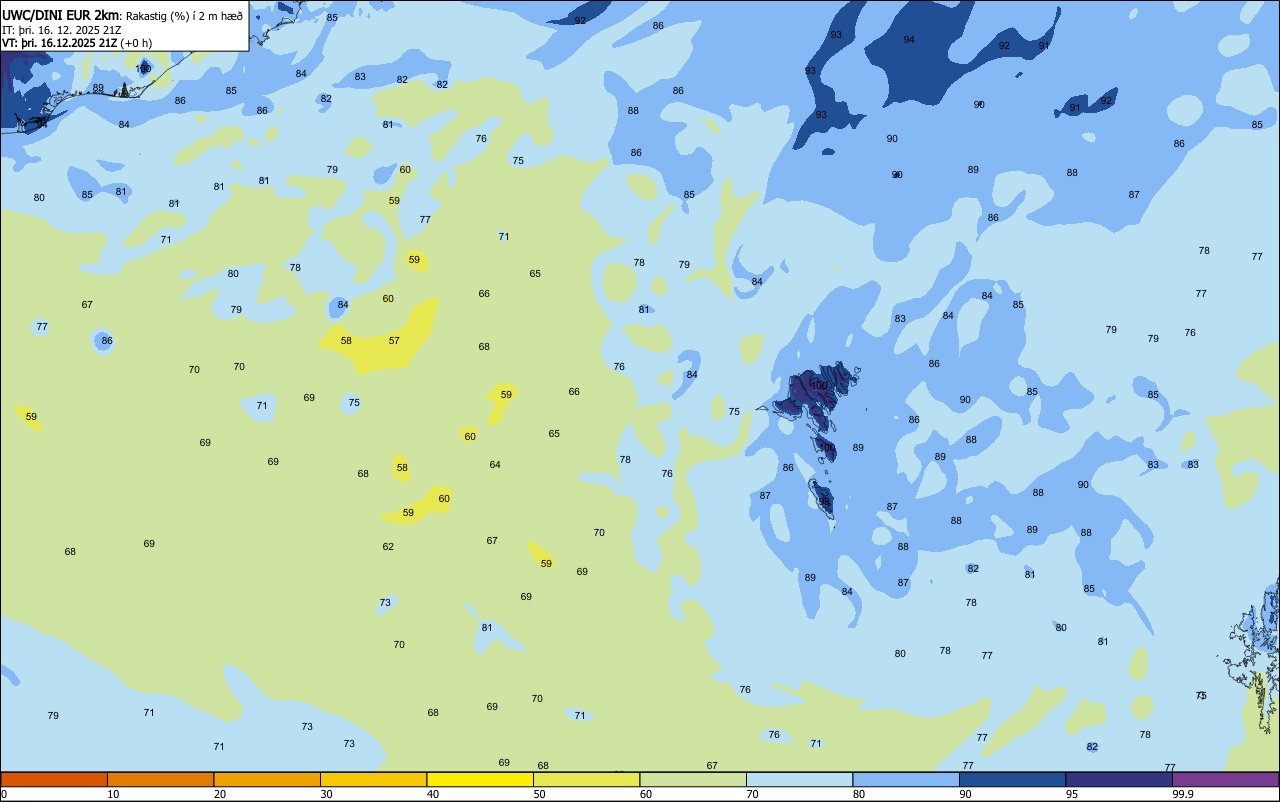Click the 'IT: þri. 16. 12. 2025 21Z' line
This screenshot has height=802, width=1280.
pyautogui.click(x=61, y=29)
